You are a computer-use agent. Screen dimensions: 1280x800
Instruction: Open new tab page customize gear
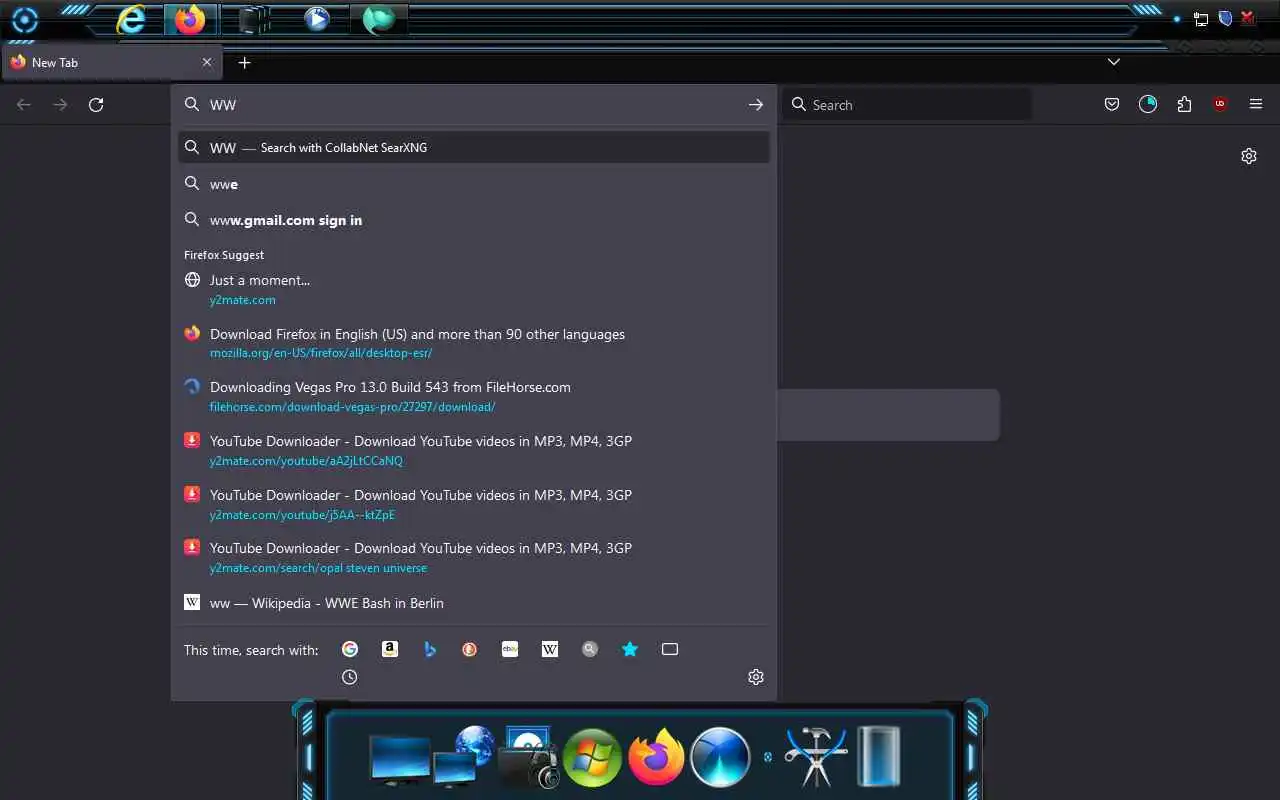[x=1249, y=156]
